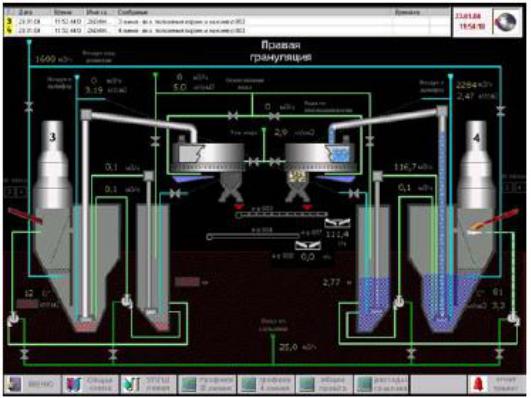Viewport: 531px width, 398px height.
Task: Select alarm row numbered 4
Action: pos(228,30)
